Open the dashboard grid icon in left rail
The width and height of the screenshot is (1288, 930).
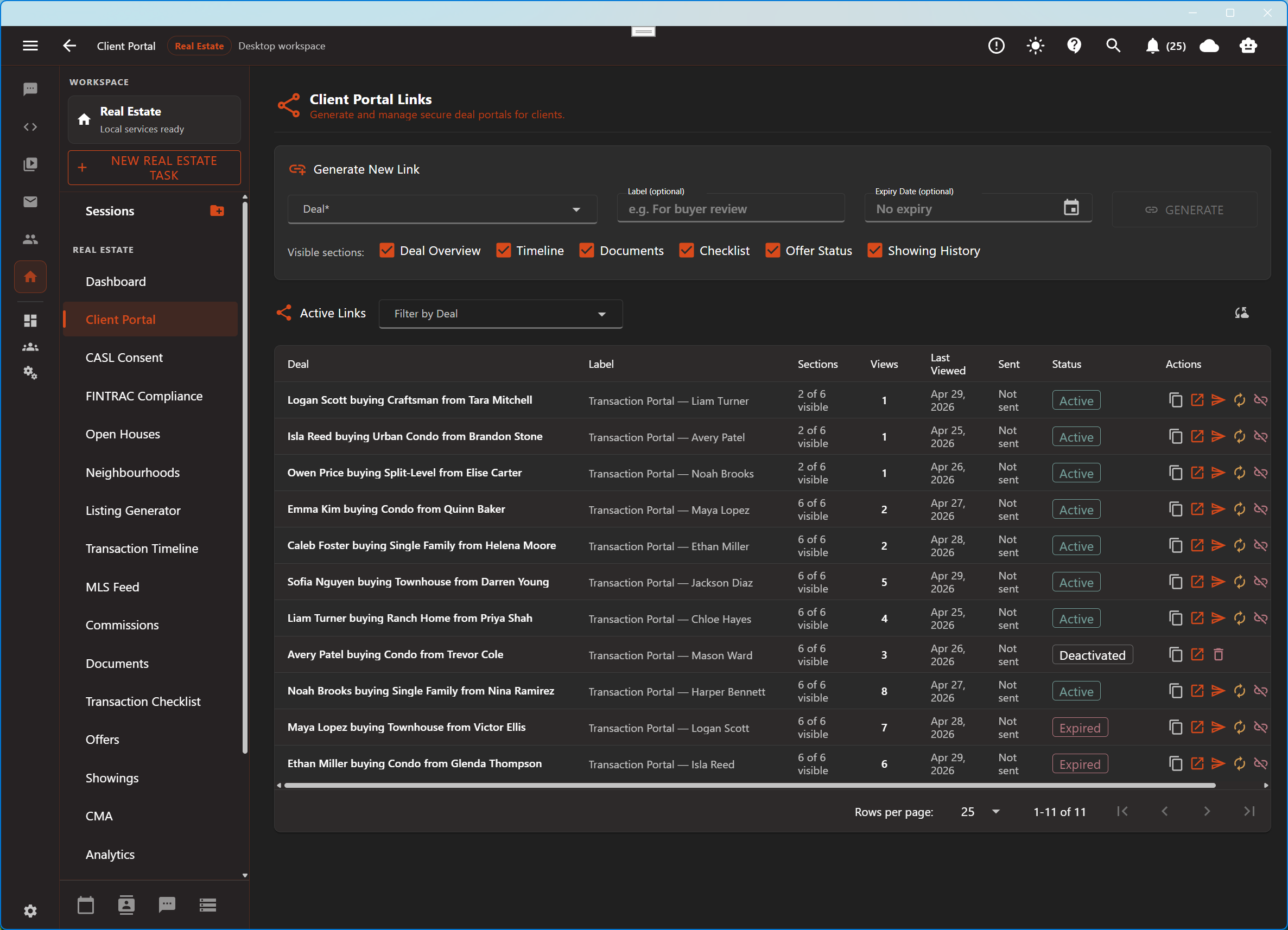pyautogui.click(x=30, y=321)
